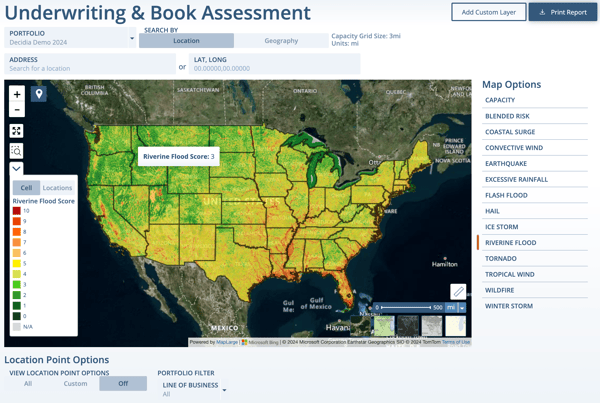Click the score 3 green swatch
The image size is (600, 403).
(x=16, y=285)
